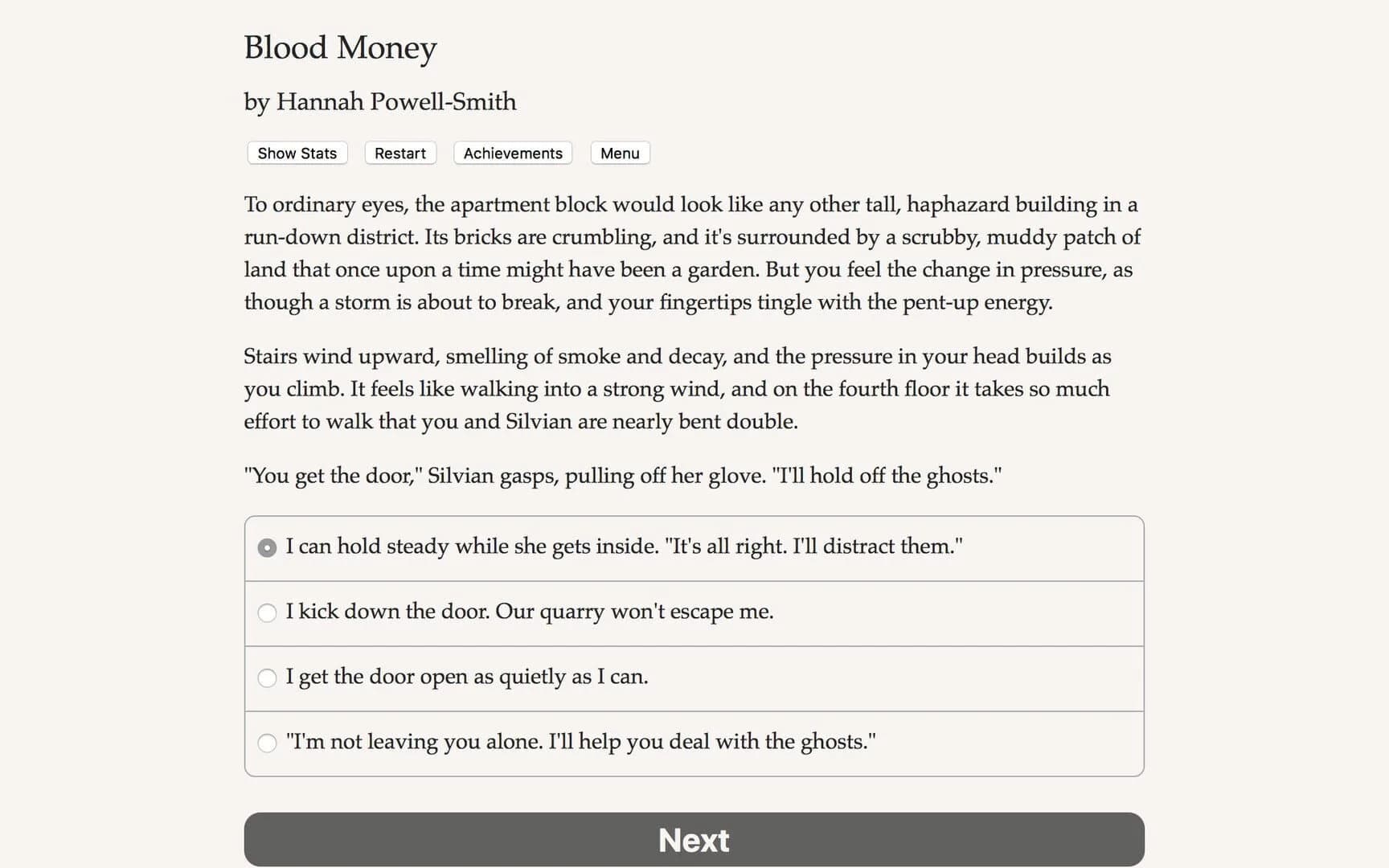Enable the ghost-helping dialogue option
The image size is (1389, 868).
(x=267, y=743)
